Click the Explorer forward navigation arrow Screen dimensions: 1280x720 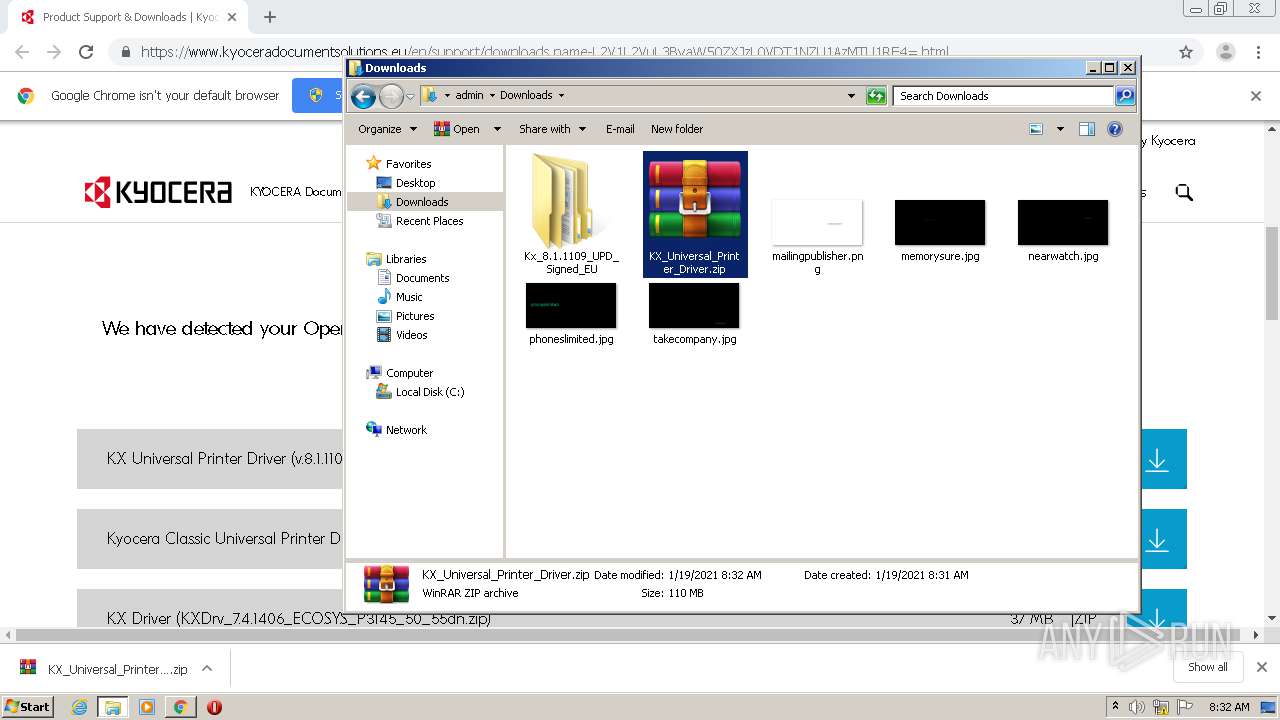click(x=391, y=96)
